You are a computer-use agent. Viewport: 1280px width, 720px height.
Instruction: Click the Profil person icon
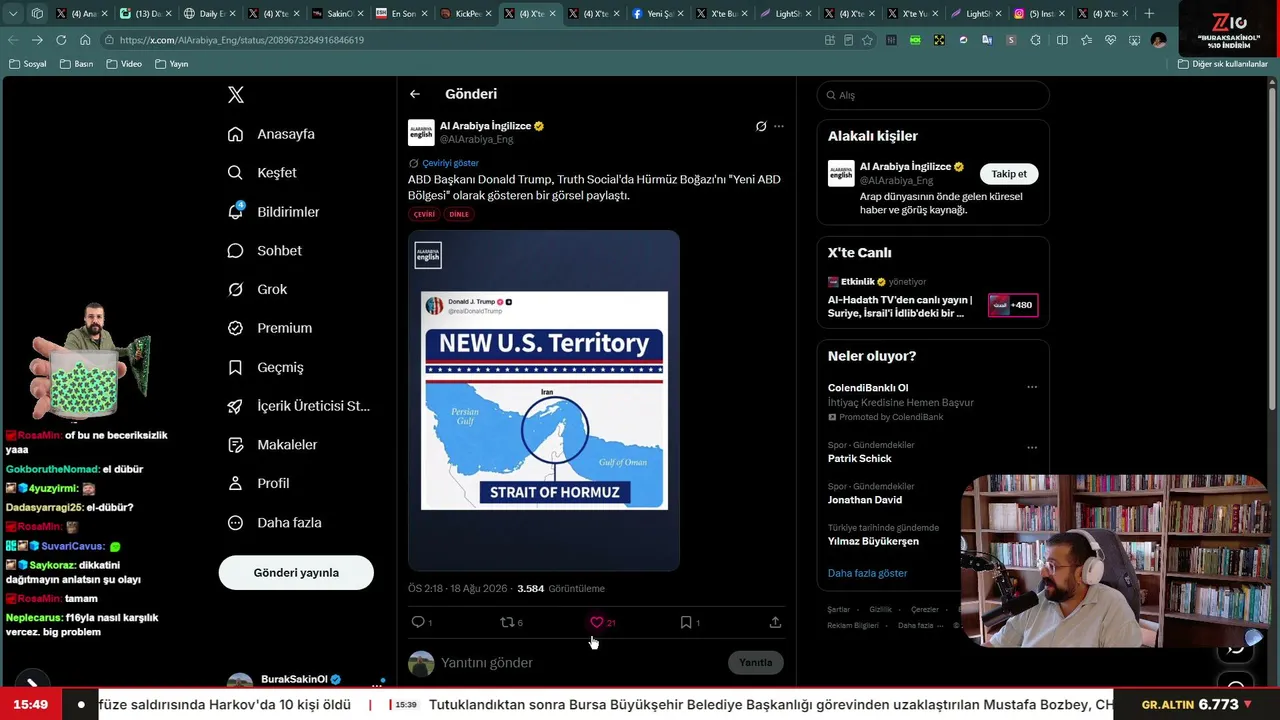point(235,483)
